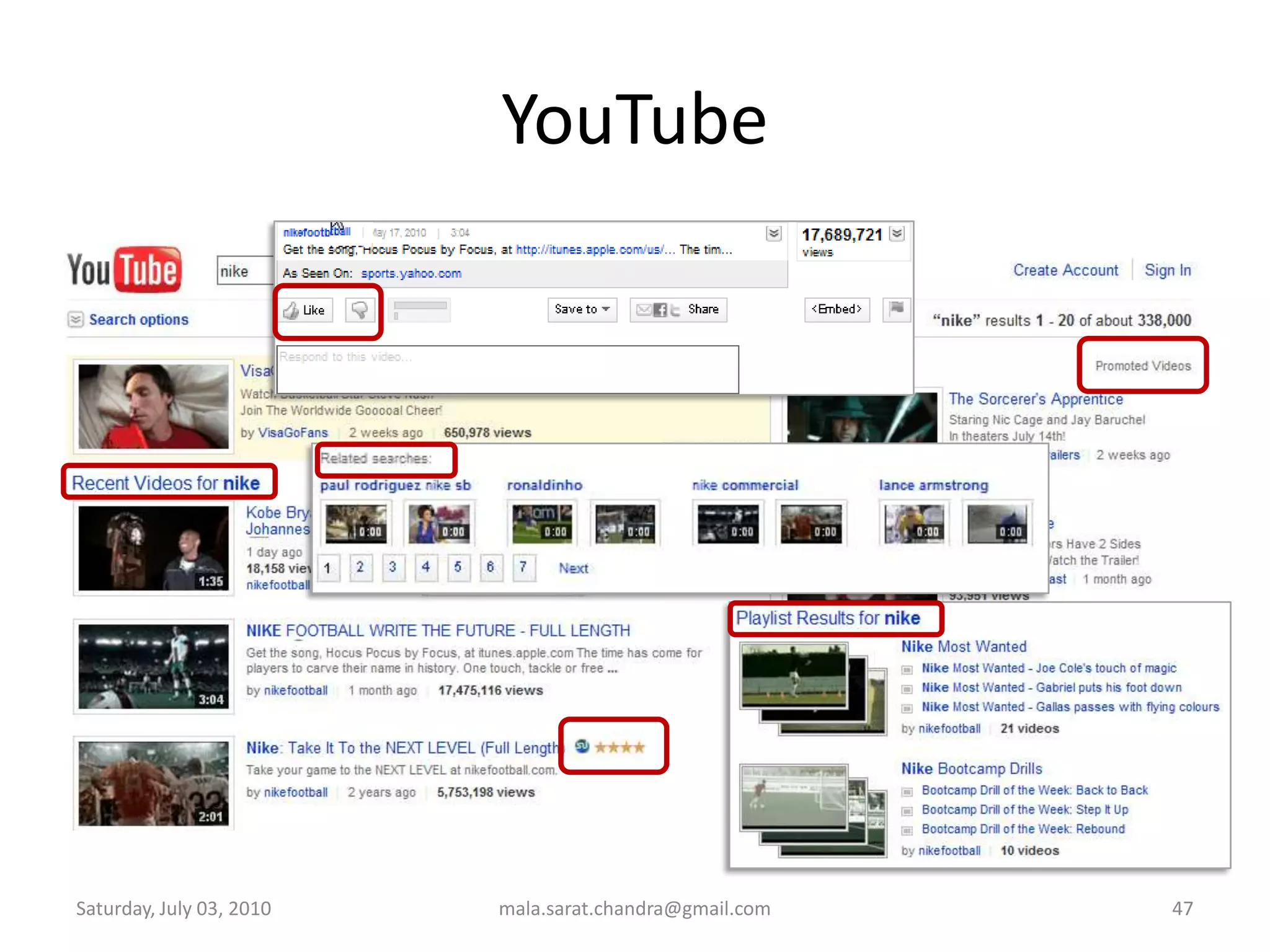Open Gabriel puts his foot down video
The image size is (1270, 952).
[x=1052, y=687]
